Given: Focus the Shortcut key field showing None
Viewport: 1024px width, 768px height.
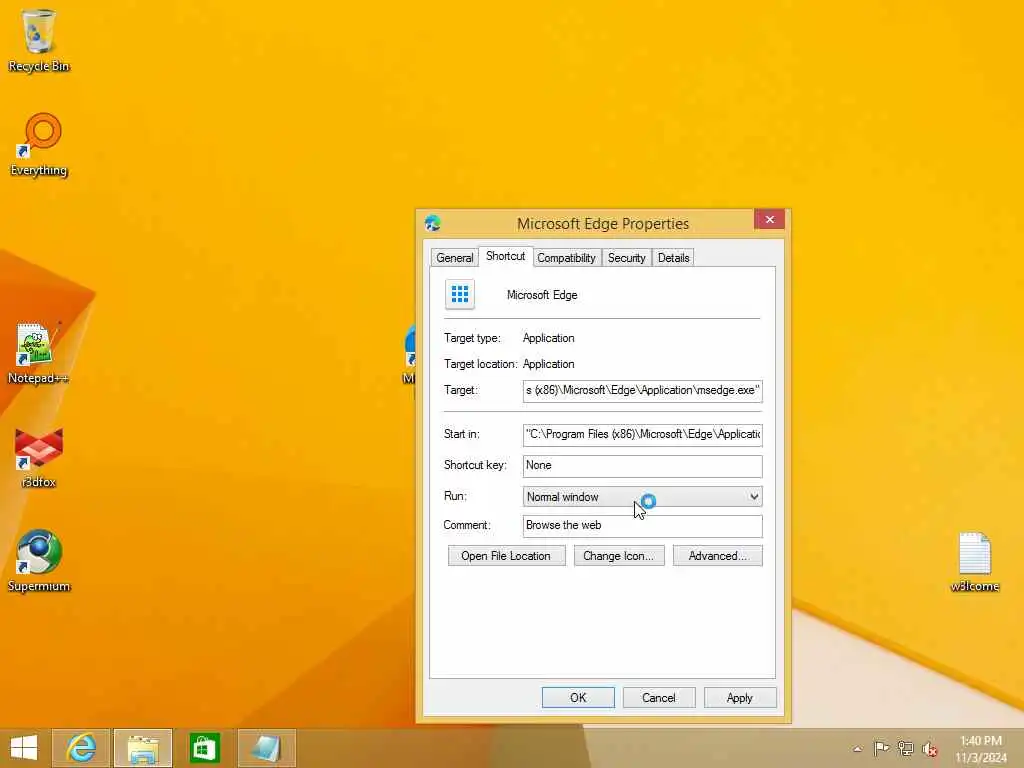Looking at the screenshot, I should pyautogui.click(x=643, y=466).
